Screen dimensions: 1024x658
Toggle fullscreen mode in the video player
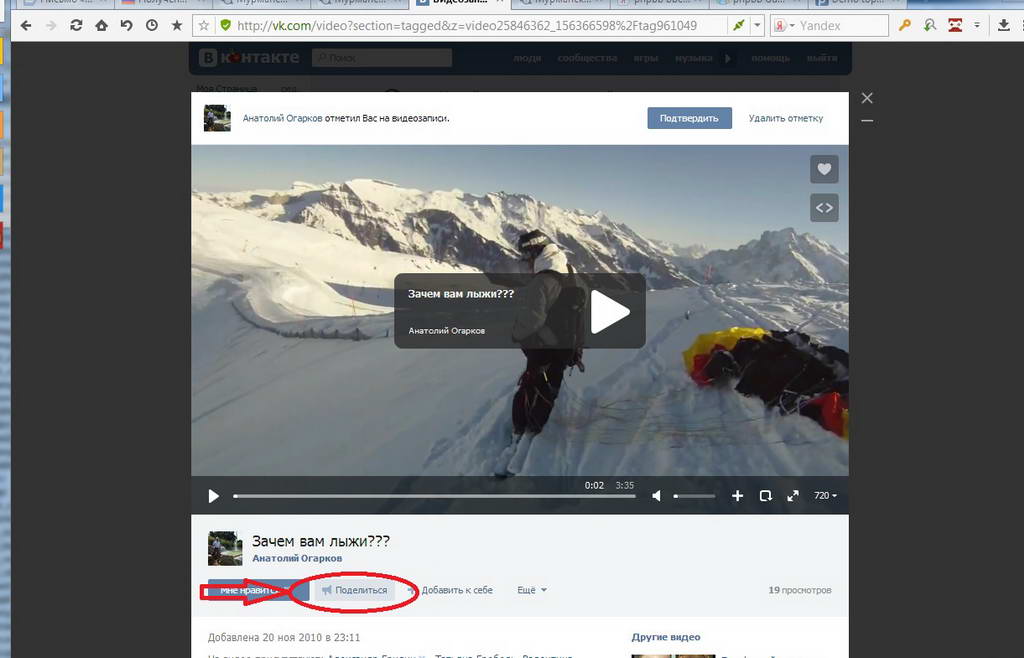pyautogui.click(x=793, y=496)
